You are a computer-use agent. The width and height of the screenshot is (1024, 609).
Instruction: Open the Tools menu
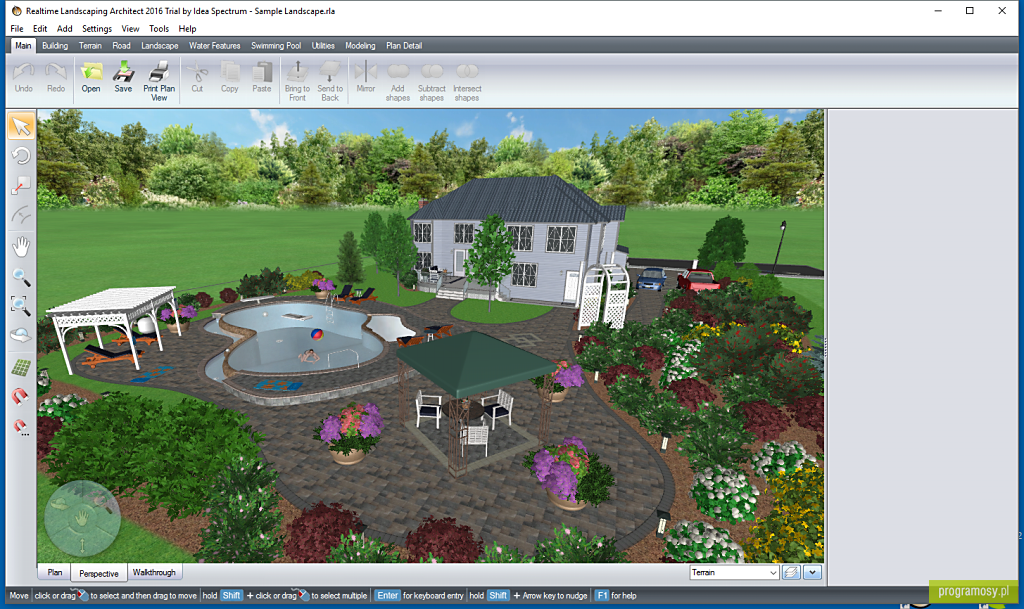159,29
